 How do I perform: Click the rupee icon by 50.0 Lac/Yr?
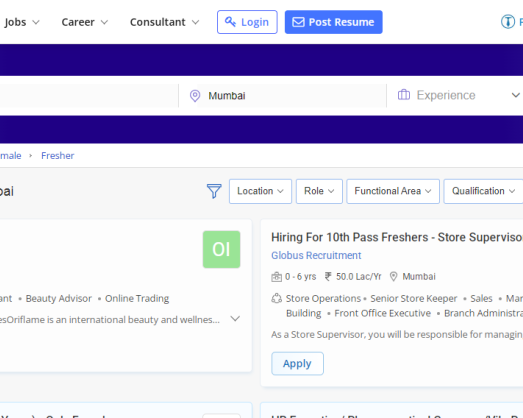(x=328, y=277)
